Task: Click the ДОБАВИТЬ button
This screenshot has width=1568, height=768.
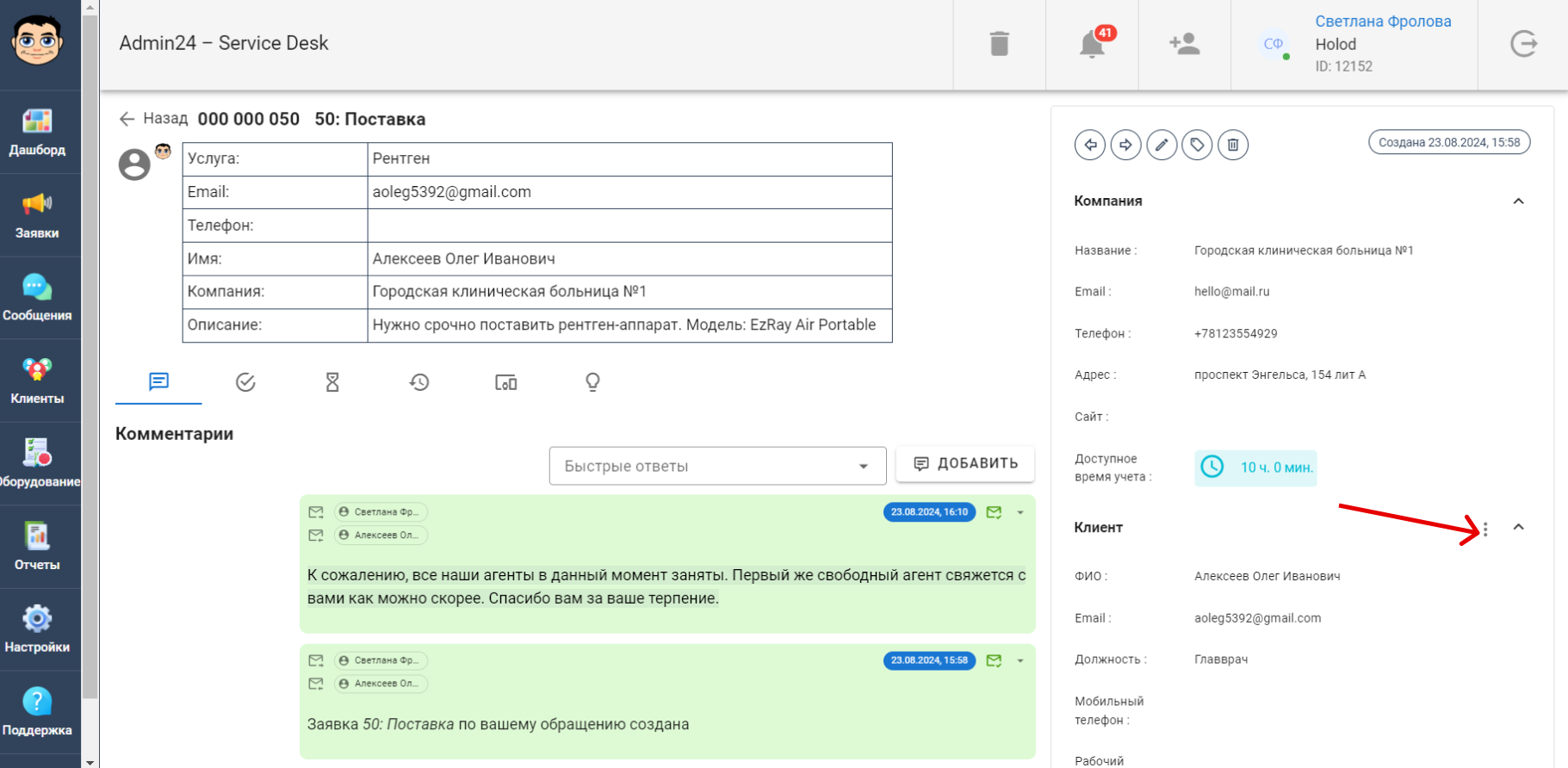Action: coord(965,464)
